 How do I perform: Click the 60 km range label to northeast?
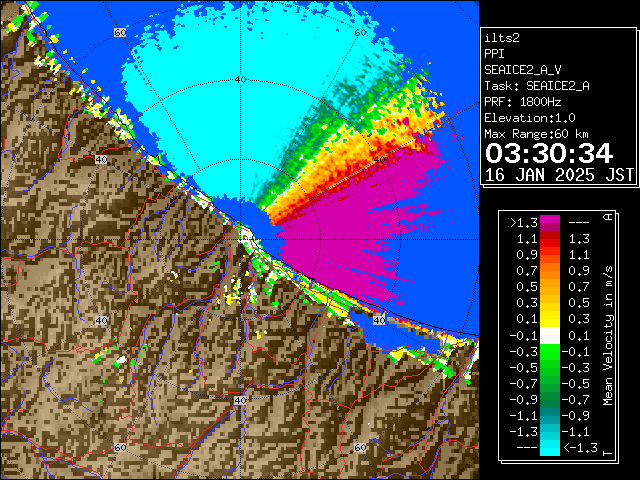pos(360,32)
